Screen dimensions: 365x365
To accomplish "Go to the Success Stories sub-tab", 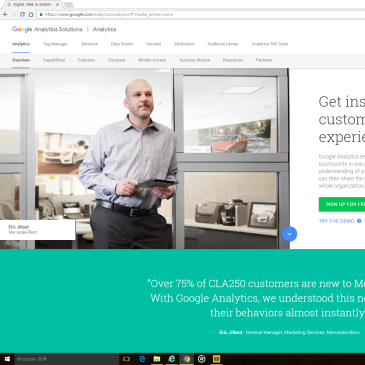I will [x=195, y=60].
